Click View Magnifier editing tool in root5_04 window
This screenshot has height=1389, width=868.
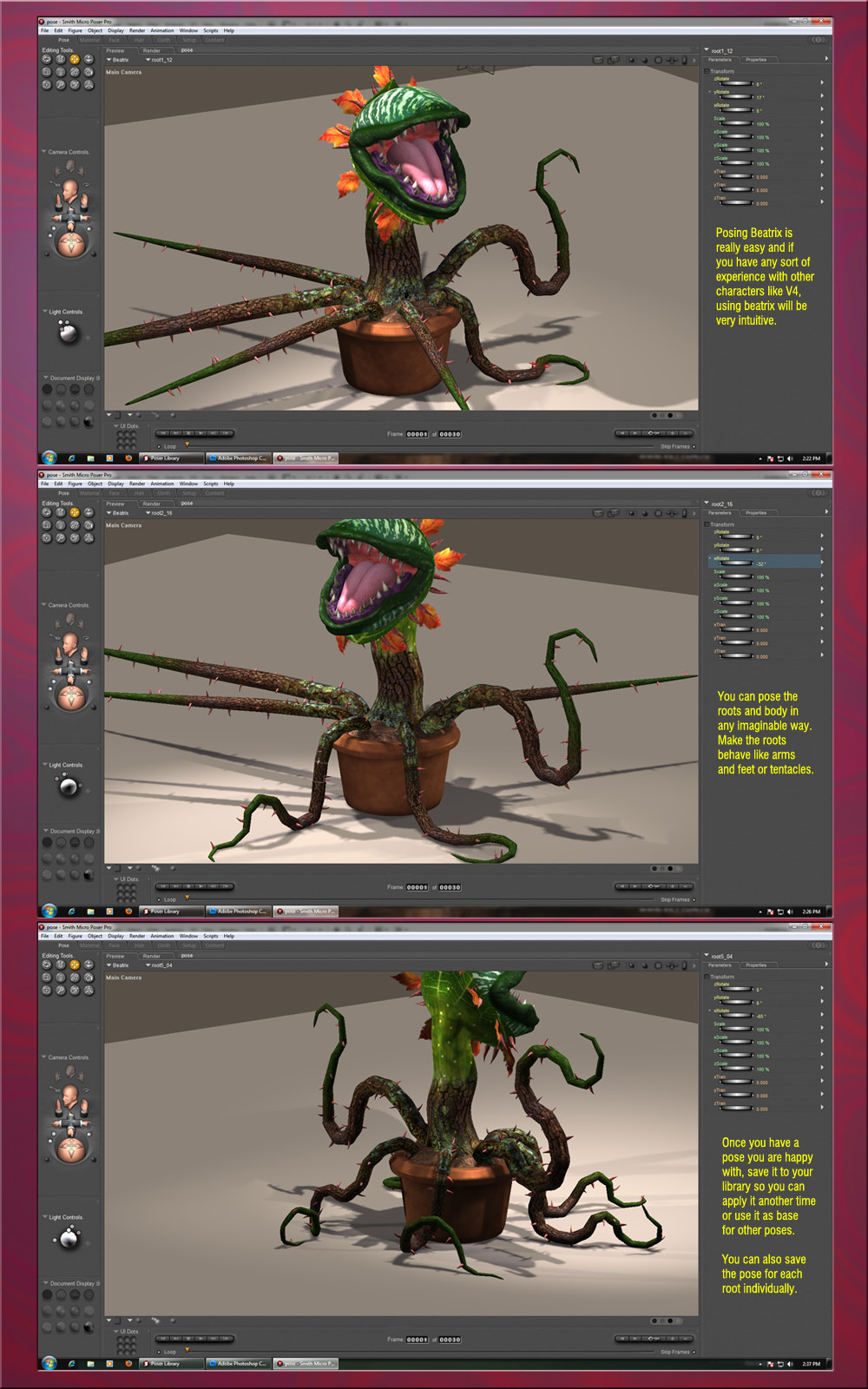tap(61, 991)
